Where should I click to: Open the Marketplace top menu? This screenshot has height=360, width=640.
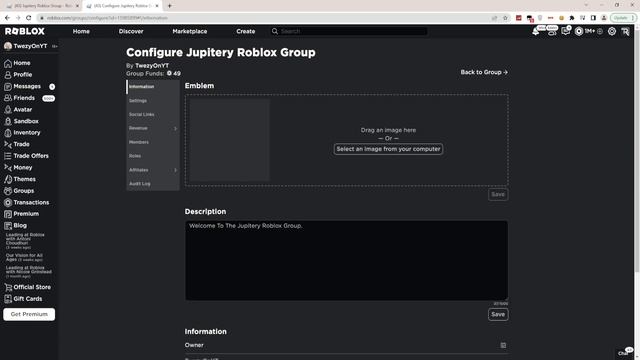click(190, 31)
